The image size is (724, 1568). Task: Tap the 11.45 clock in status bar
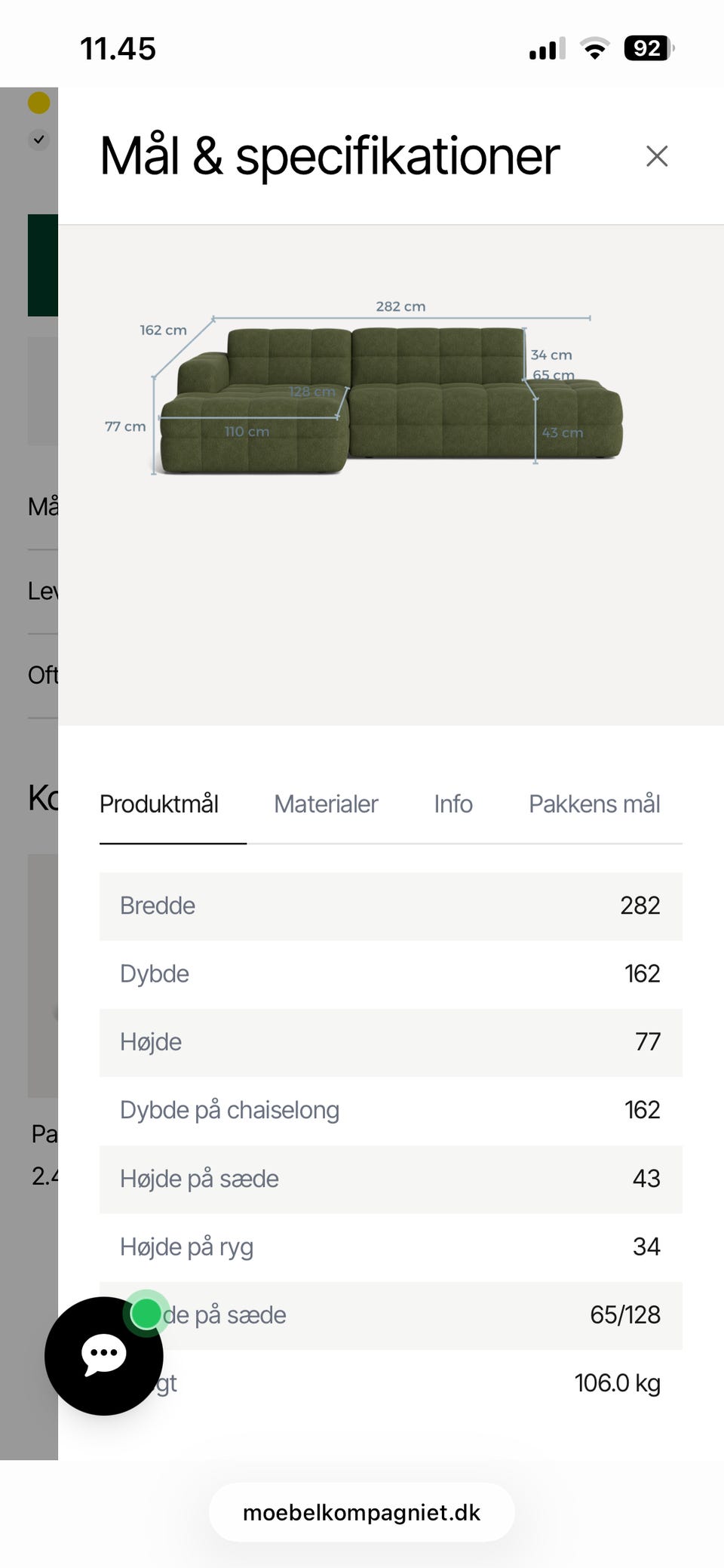[118, 49]
